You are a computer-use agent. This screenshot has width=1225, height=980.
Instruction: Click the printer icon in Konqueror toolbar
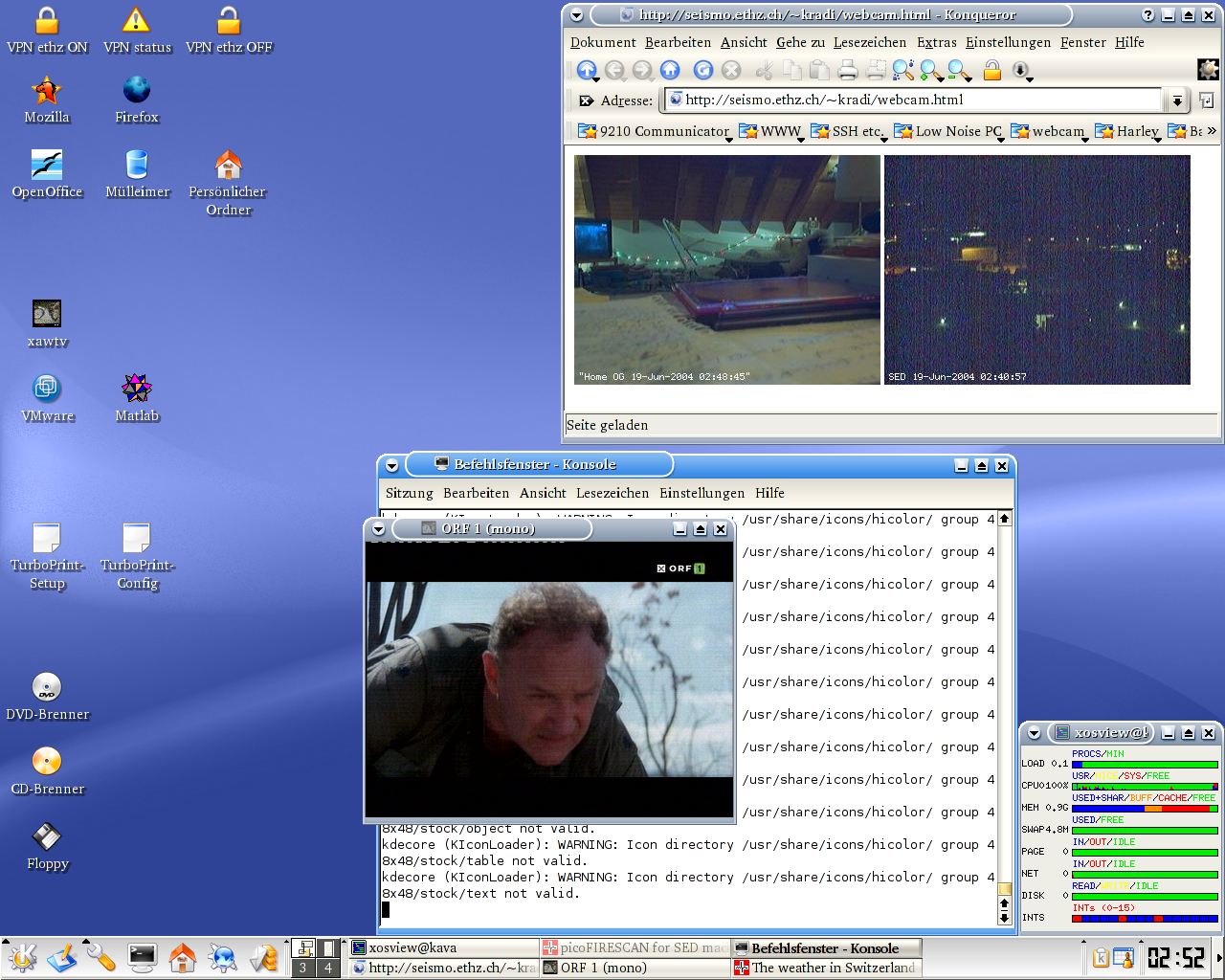coord(848,70)
